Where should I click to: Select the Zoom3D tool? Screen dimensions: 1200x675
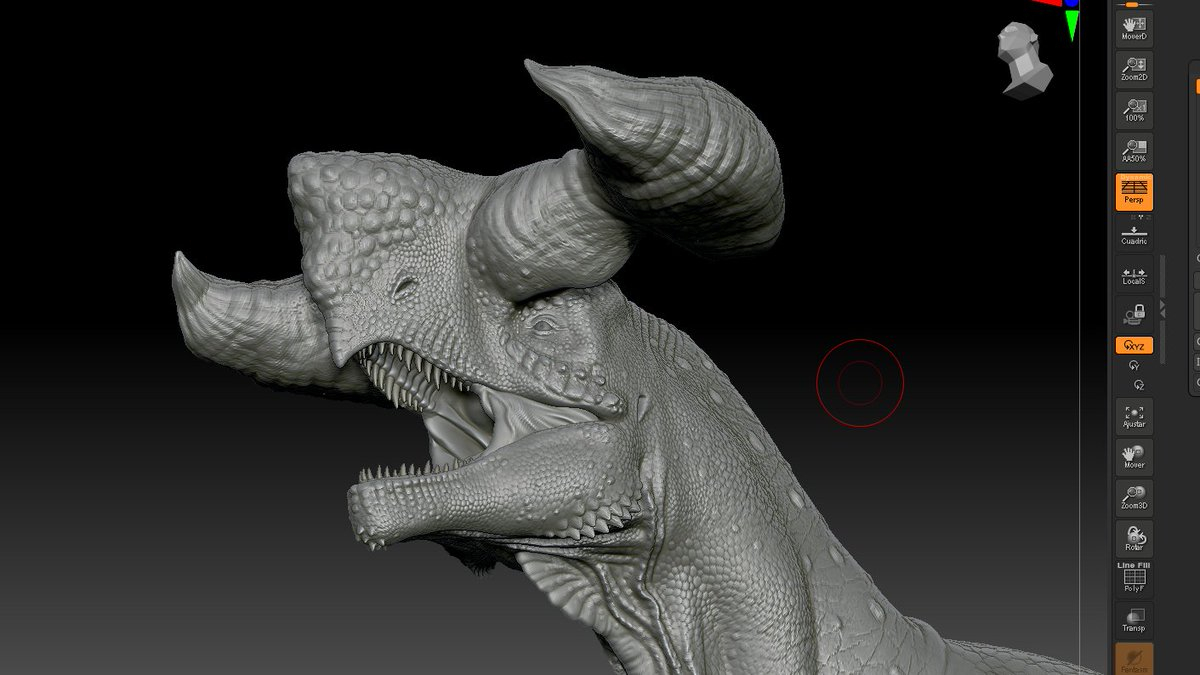(1134, 498)
